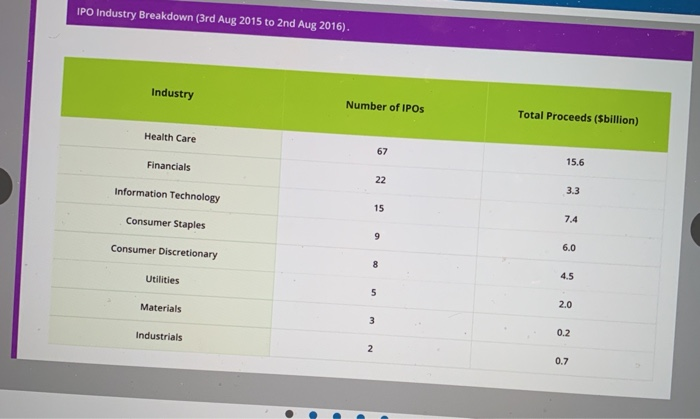Viewport: 700px width, 419px height.
Task: Click the proceeds value '6.0'
Action: [x=569, y=248]
